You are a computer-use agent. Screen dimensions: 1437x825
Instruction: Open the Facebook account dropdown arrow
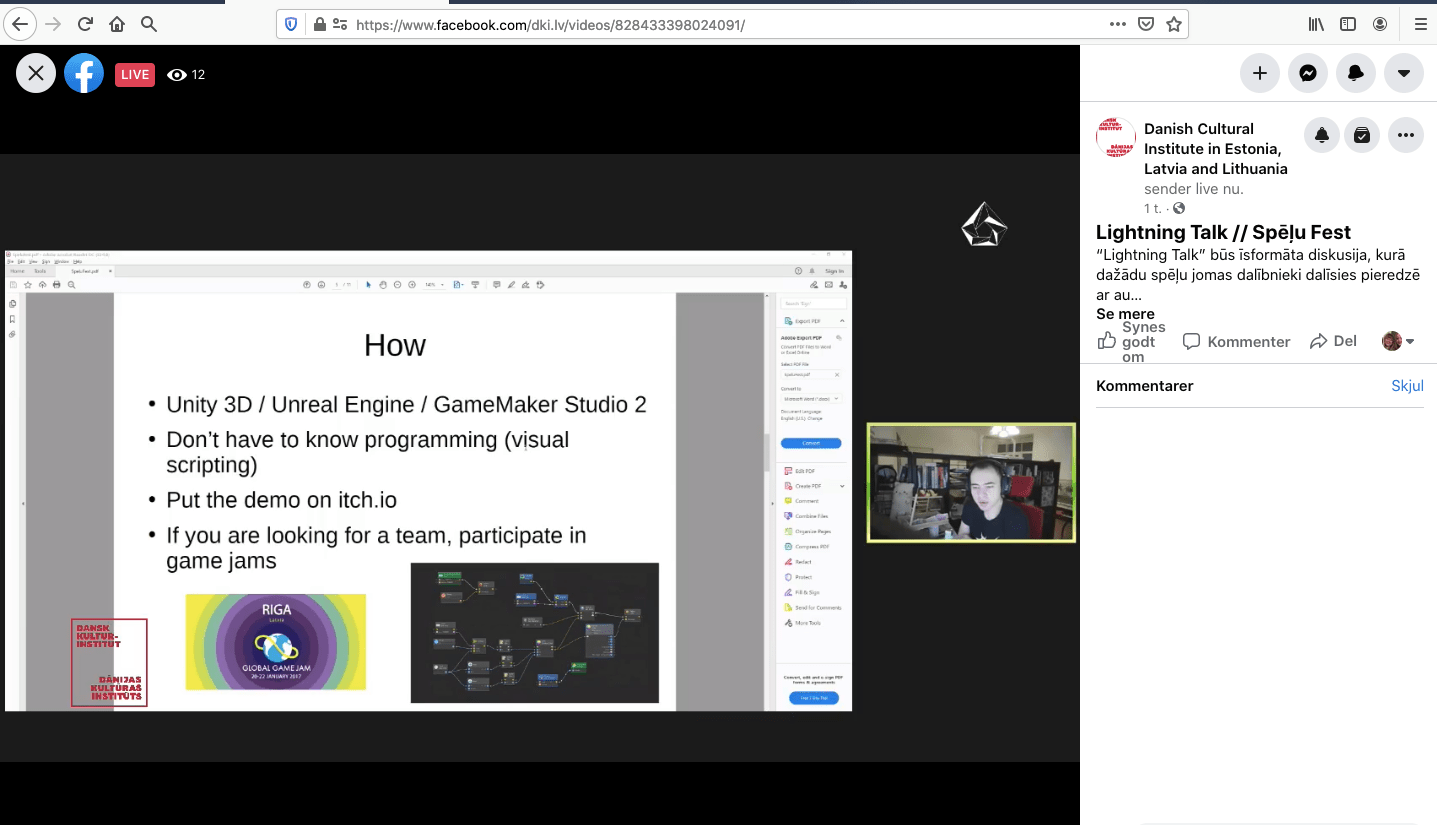pos(1403,73)
